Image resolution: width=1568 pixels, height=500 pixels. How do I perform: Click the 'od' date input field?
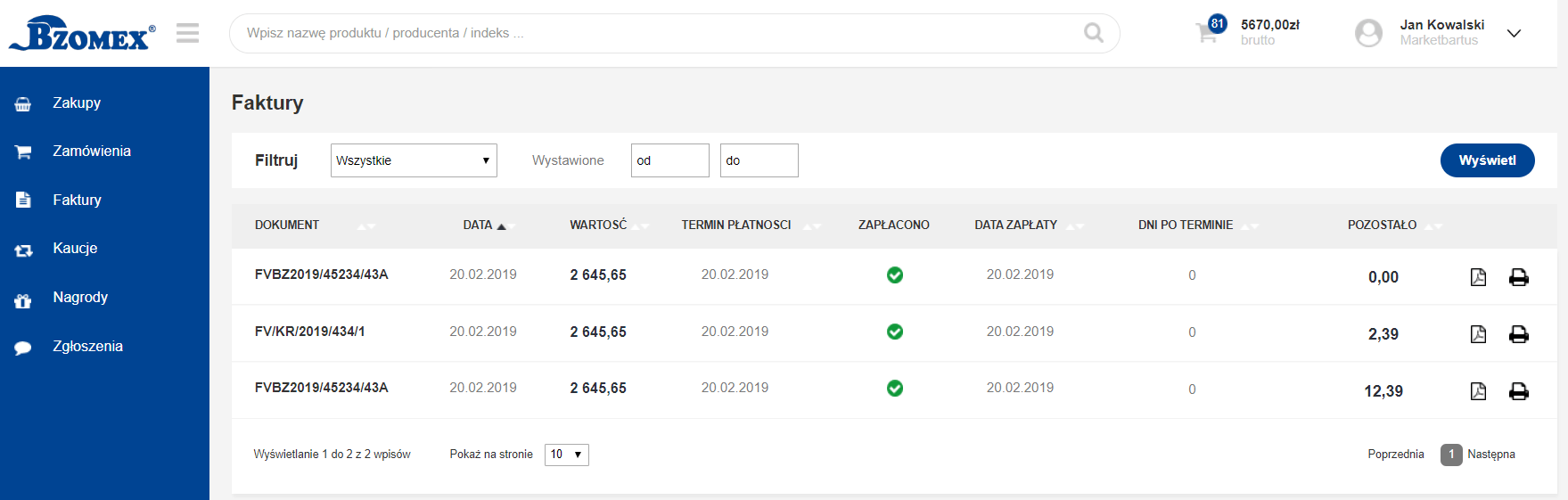click(x=669, y=160)
